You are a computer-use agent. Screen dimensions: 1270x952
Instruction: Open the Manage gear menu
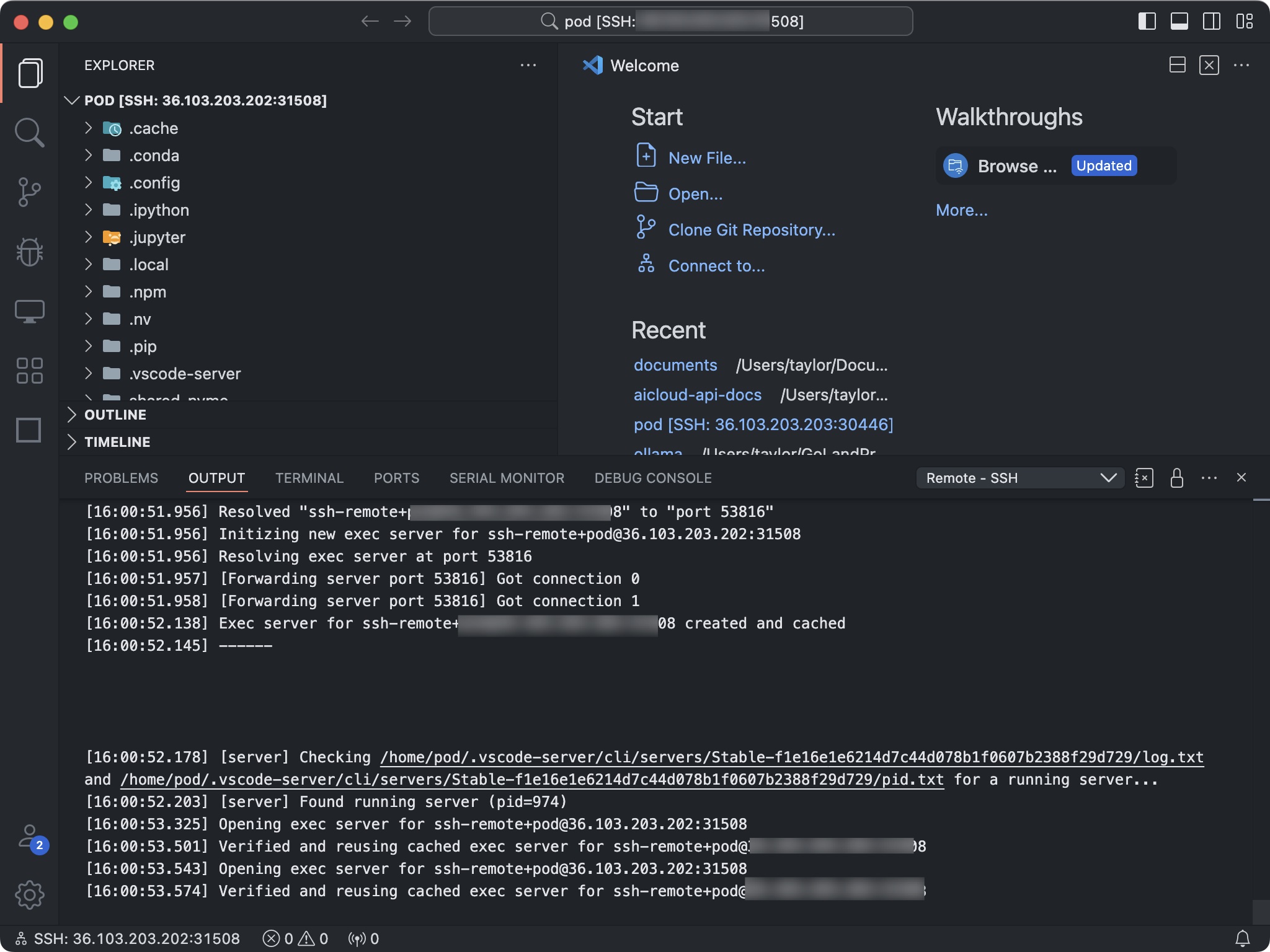pyautogui.click(x=30, y=895)
